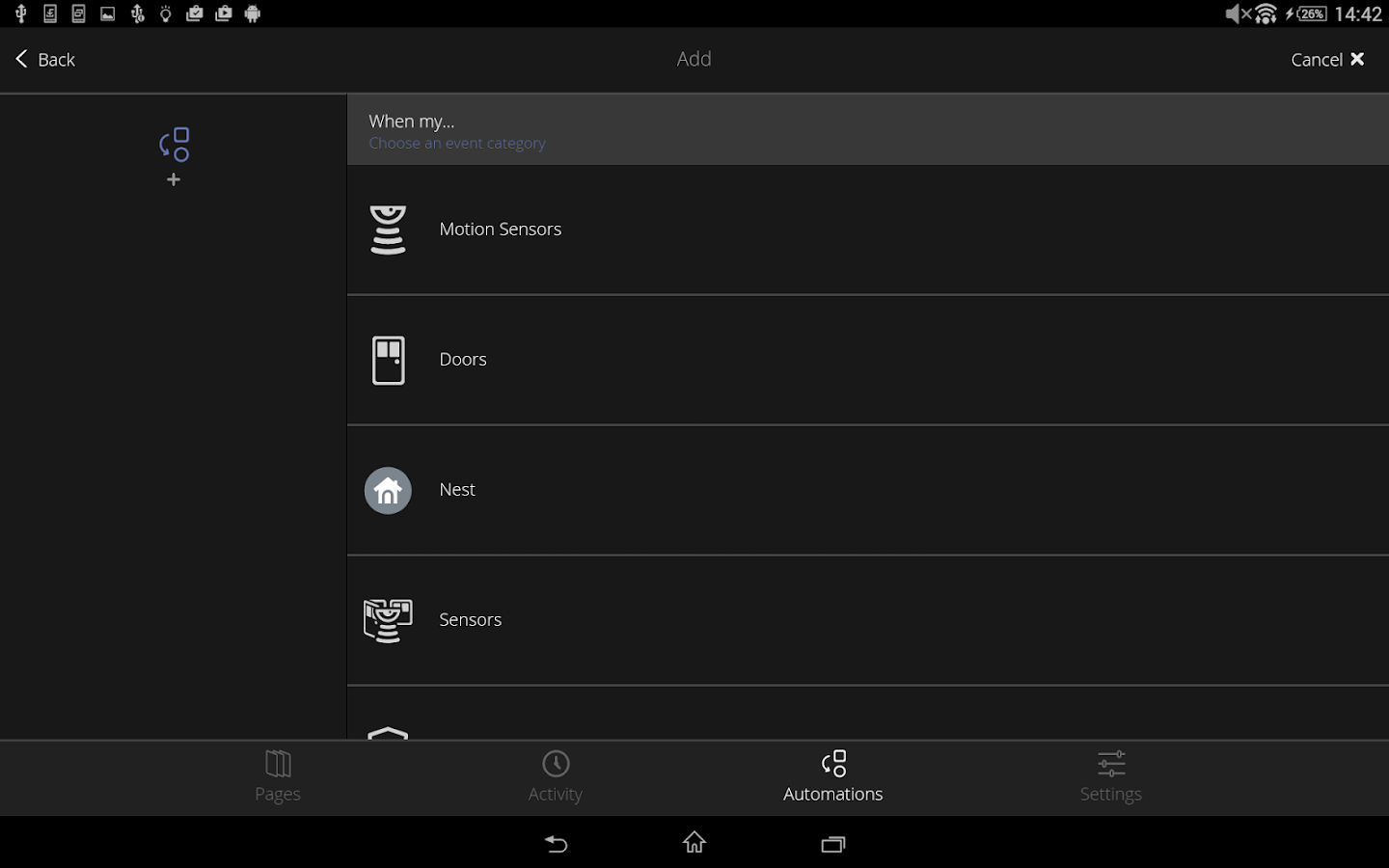Select the Sensors list entry
The height and width of the screenshot is (868, 1389).
point(868,620)
